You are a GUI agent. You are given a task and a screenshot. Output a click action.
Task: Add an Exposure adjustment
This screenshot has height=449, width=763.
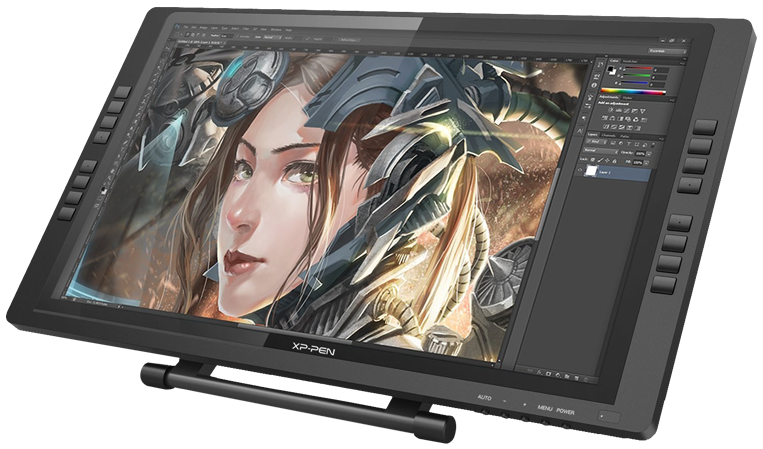635,111
